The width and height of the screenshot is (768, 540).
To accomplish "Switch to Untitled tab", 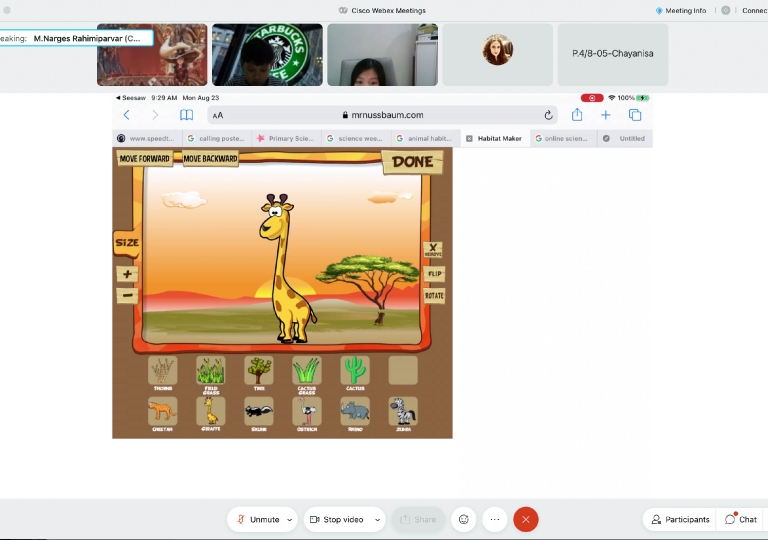I will point(625,139).
